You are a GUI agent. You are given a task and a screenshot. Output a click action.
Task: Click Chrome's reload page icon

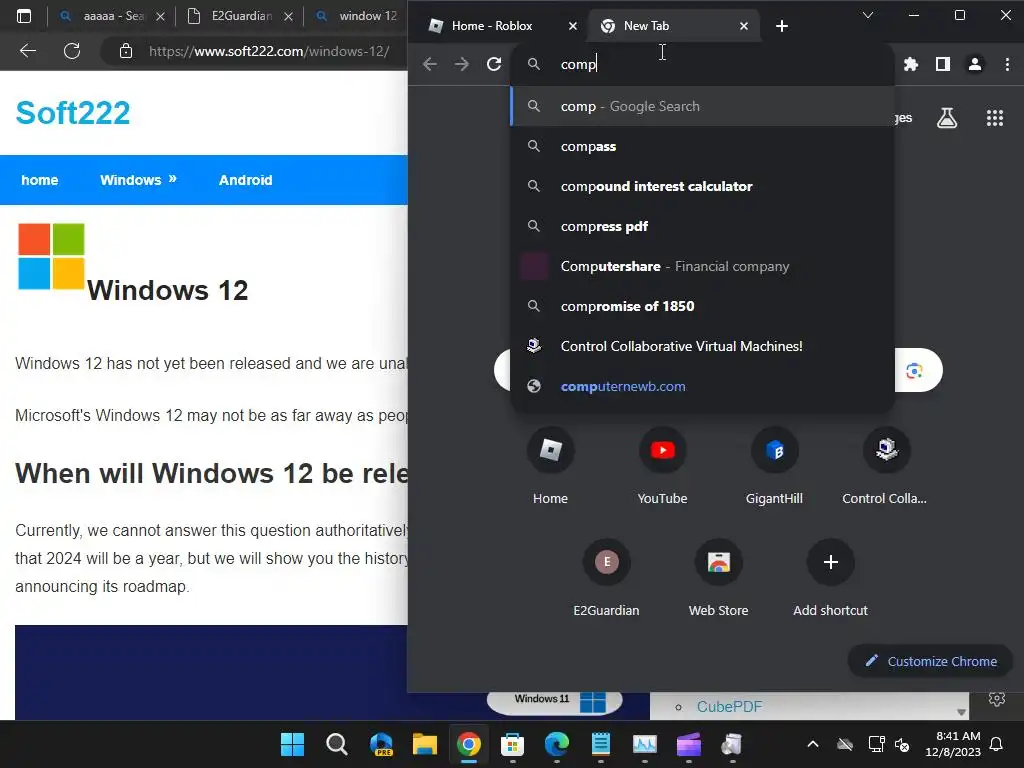[494, 64]
